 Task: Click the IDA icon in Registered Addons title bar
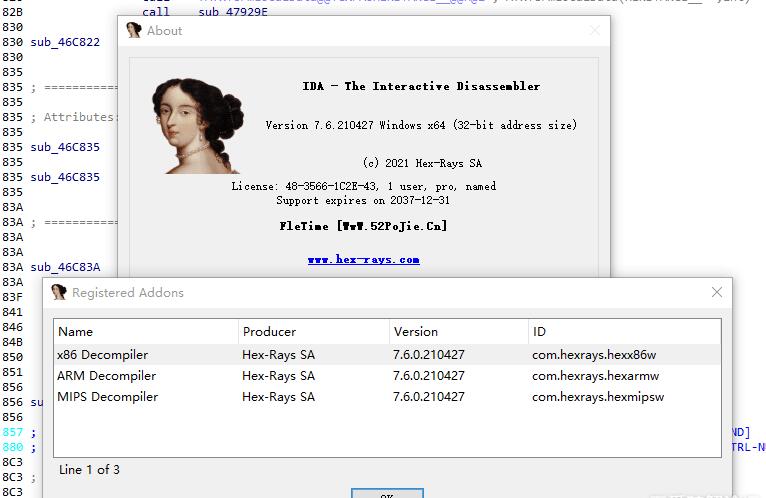[59, 292]
